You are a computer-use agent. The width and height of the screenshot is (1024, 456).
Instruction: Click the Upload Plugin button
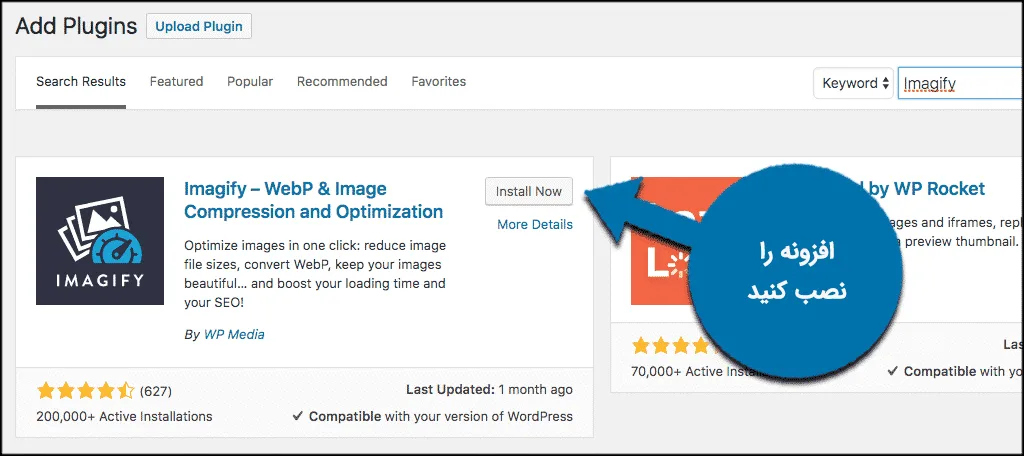click(x=199, y=27)
